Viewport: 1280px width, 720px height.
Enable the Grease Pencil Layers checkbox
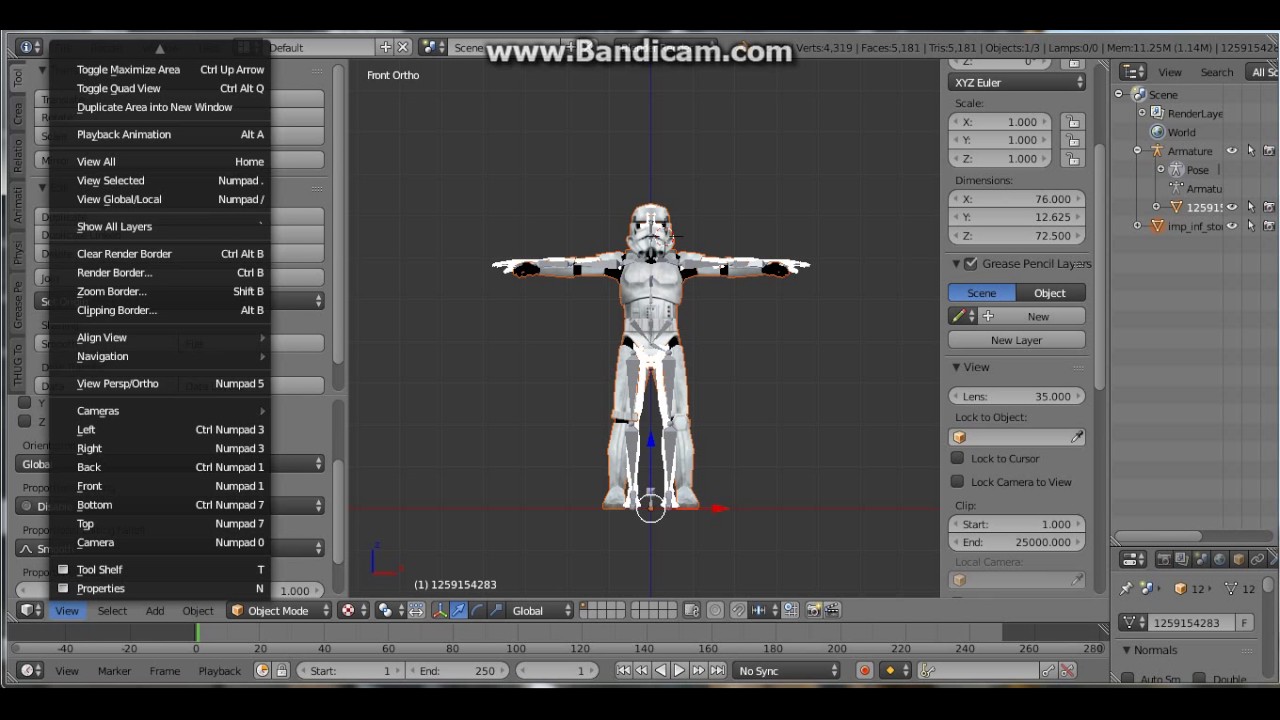coord(971,264)
